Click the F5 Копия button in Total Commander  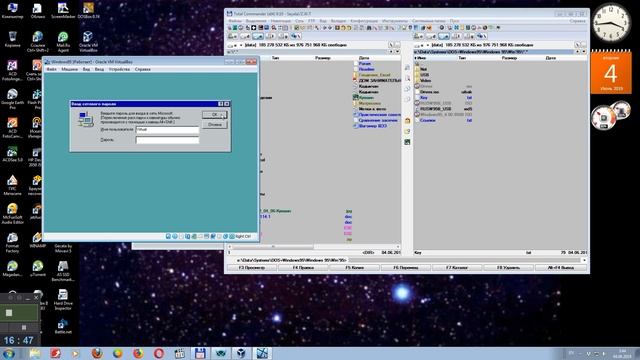(x=354, y=268)
